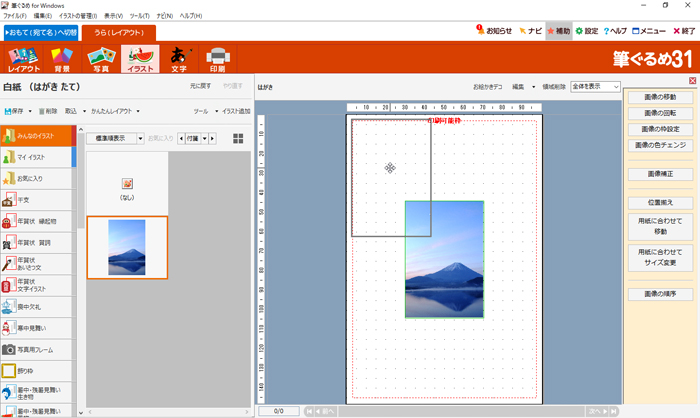This screenshot has width=700, height=418.
Task: Open the 標準順表示 sort dropdown
Action: click(113, 138)
